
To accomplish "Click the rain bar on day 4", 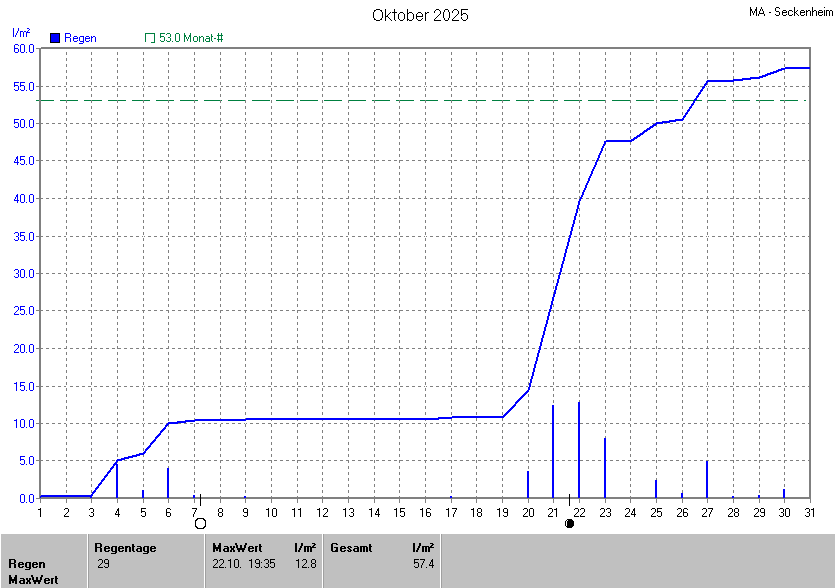I will 117,480.
